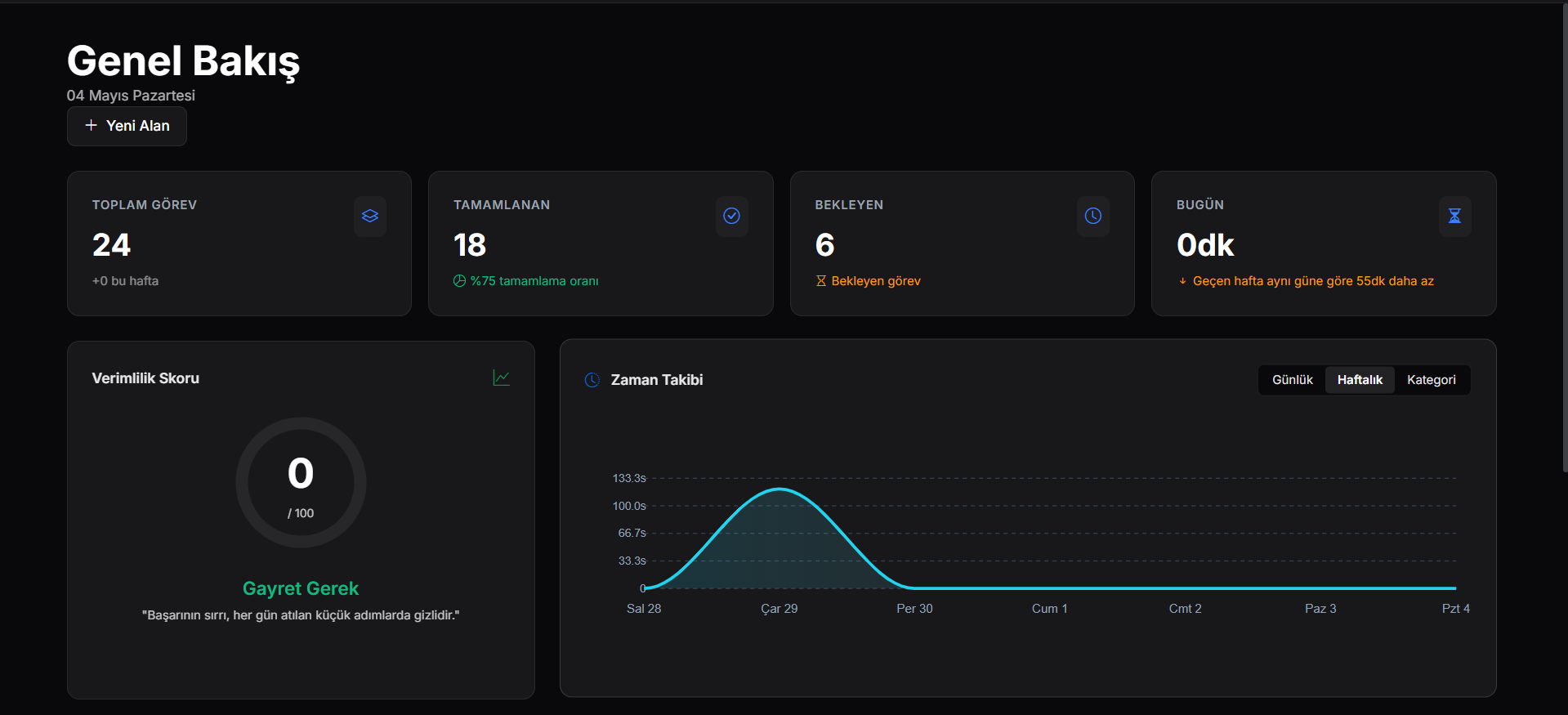
Task: Click the 0dk value
Action: pyautogui.click(x=1205, y=245)
